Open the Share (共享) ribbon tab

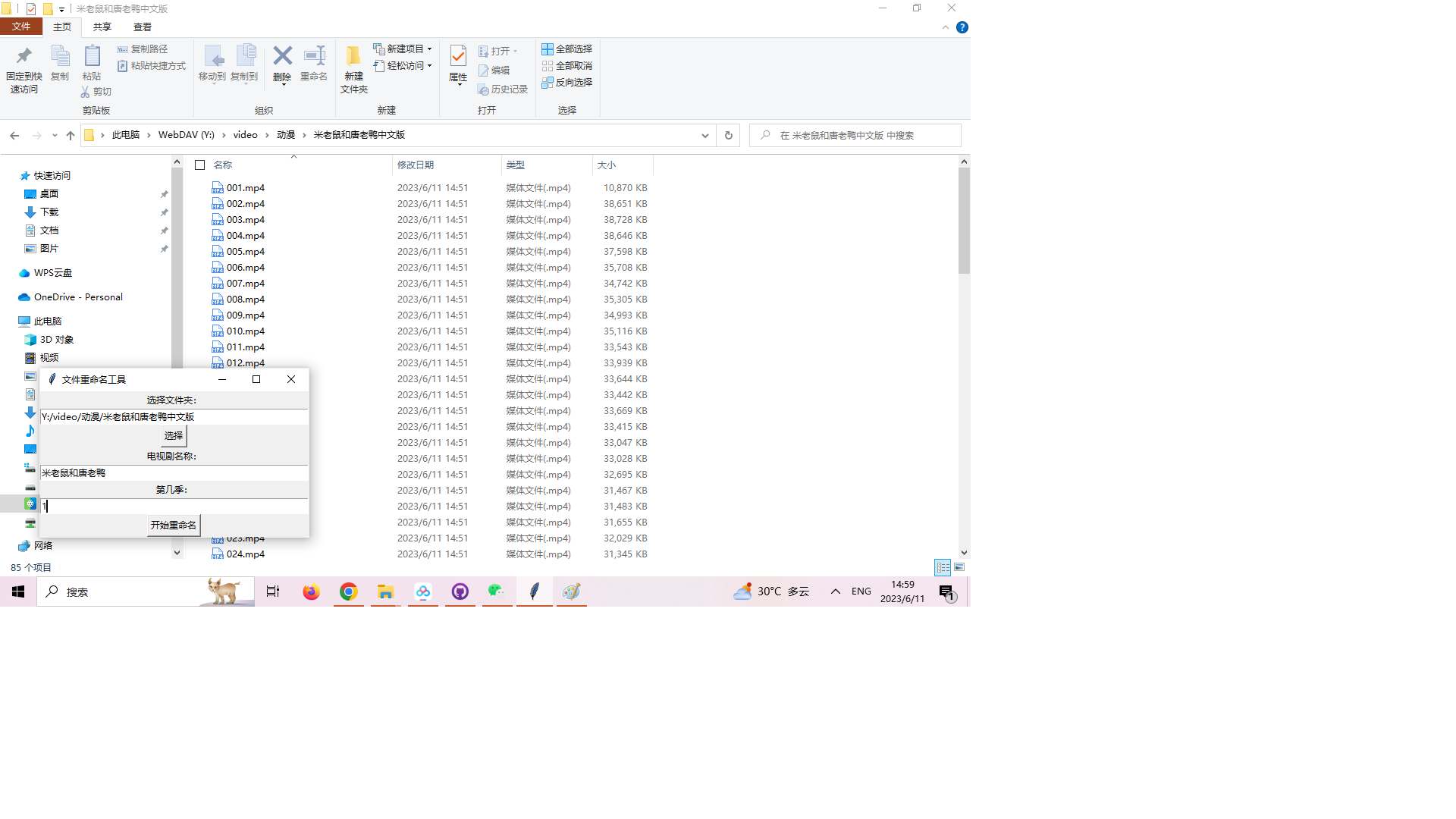point(102,27)
